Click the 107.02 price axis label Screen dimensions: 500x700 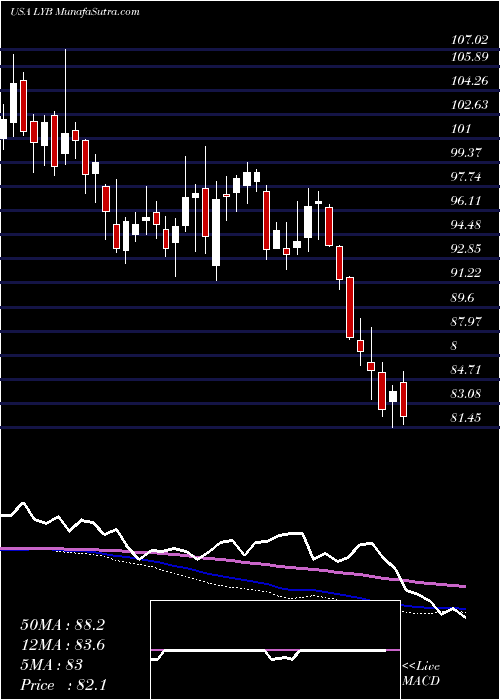tap(470, 41)
